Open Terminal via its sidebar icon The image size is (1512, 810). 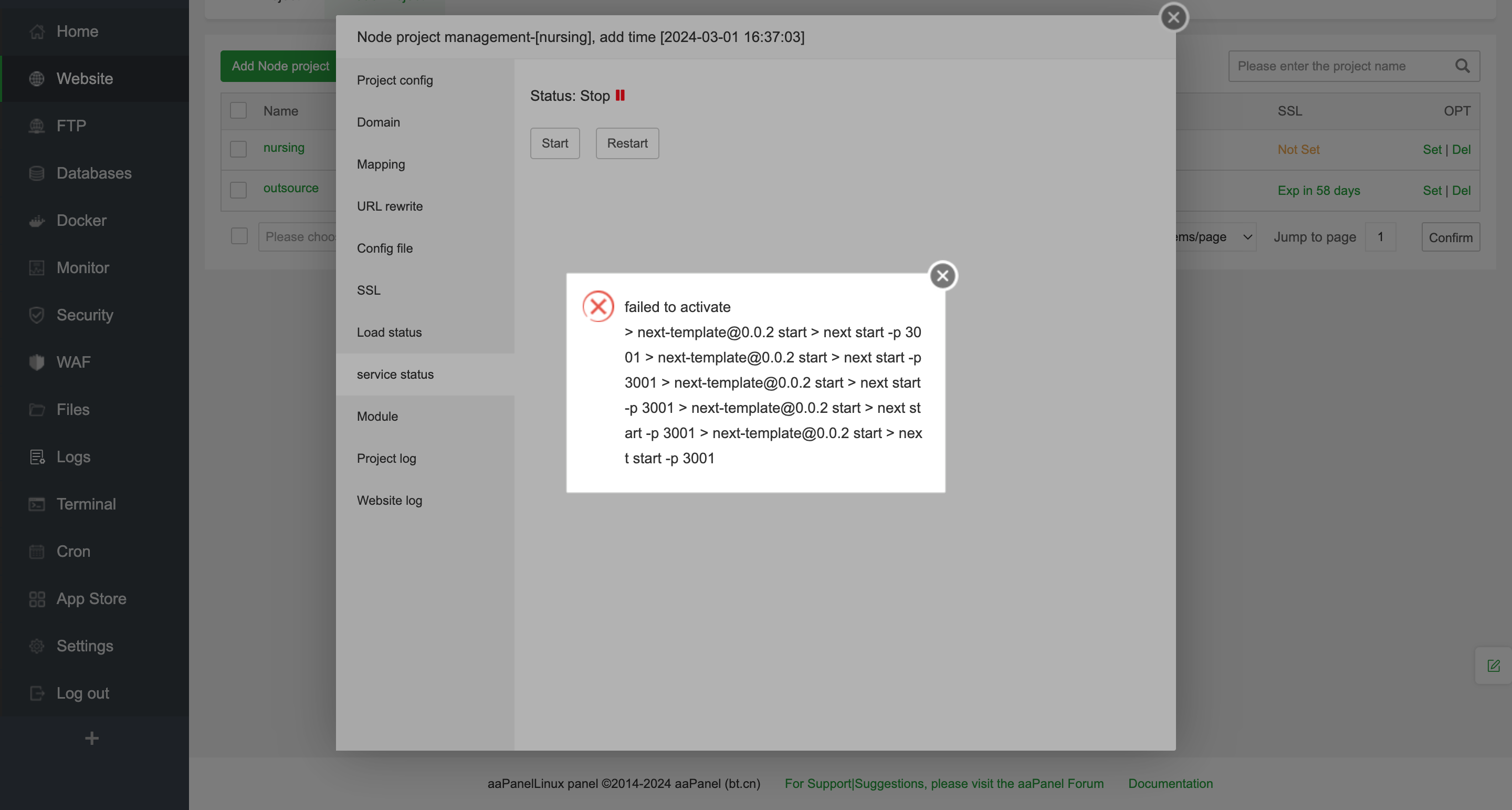[x=36, y=504]
